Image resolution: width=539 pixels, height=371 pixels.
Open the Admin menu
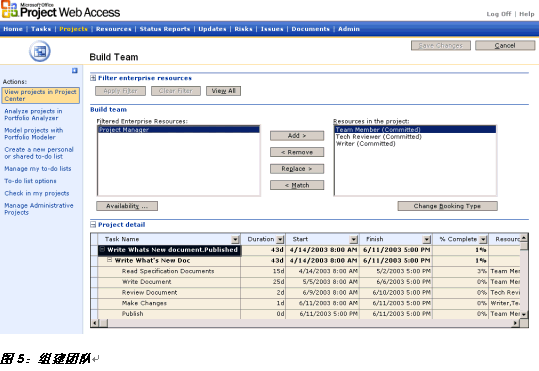[x=349, y=29]
